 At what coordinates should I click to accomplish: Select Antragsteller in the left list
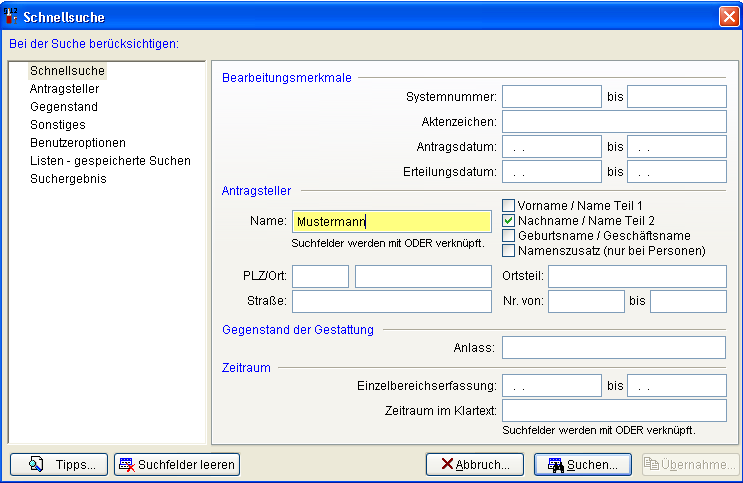pyautogui.click(x=64, y=89)
